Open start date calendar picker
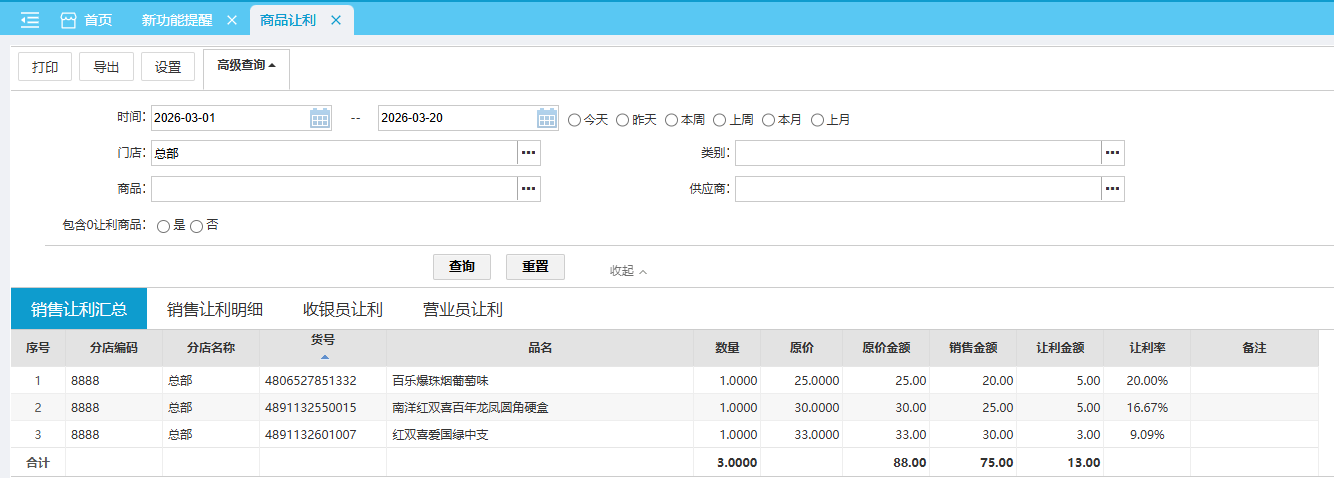This screenshot has height=478, width=1334. point(320,118)
